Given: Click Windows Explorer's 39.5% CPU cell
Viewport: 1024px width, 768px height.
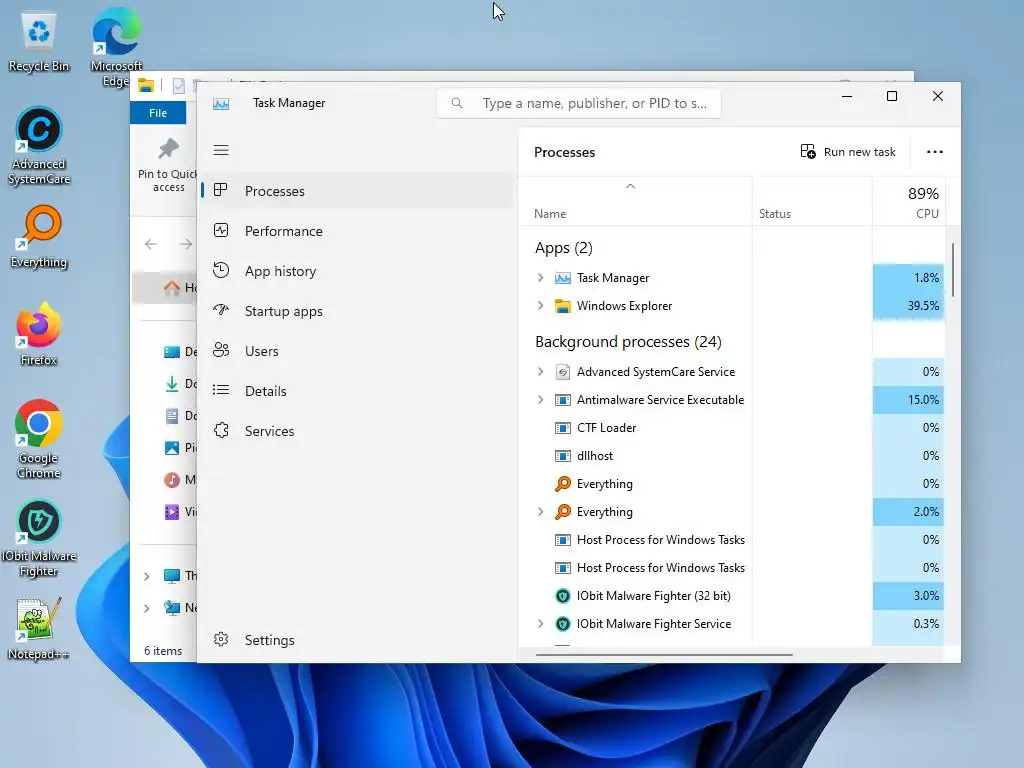Looking at the screenshot, I should (908, 306).
